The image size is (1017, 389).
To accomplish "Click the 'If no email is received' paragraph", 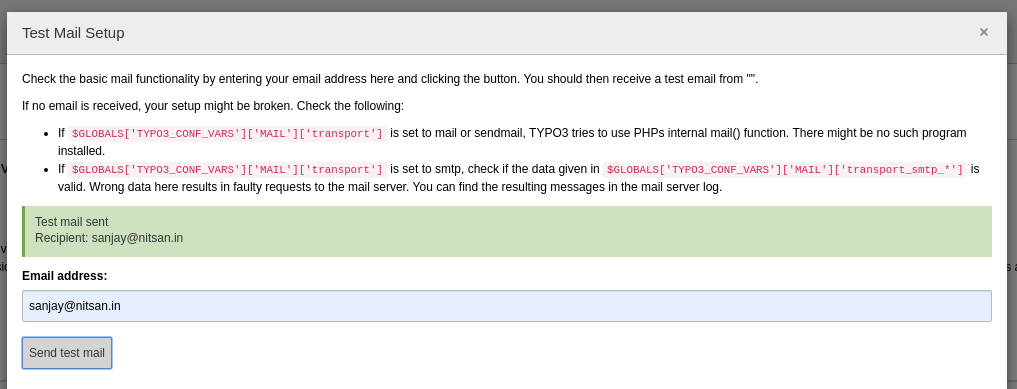I will tap(213, 106).
